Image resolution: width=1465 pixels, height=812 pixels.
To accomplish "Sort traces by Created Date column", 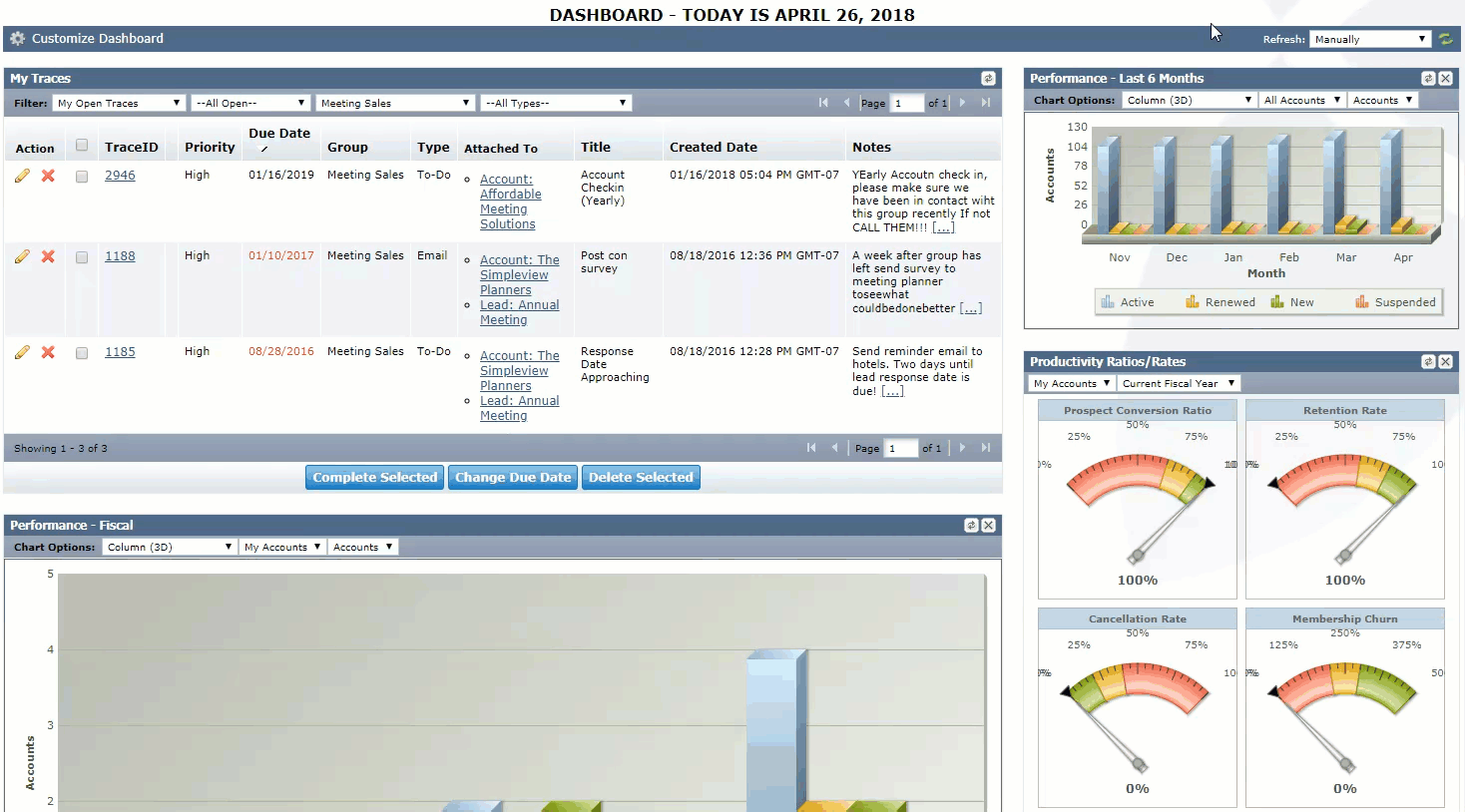I will click(x=714, y=147).
